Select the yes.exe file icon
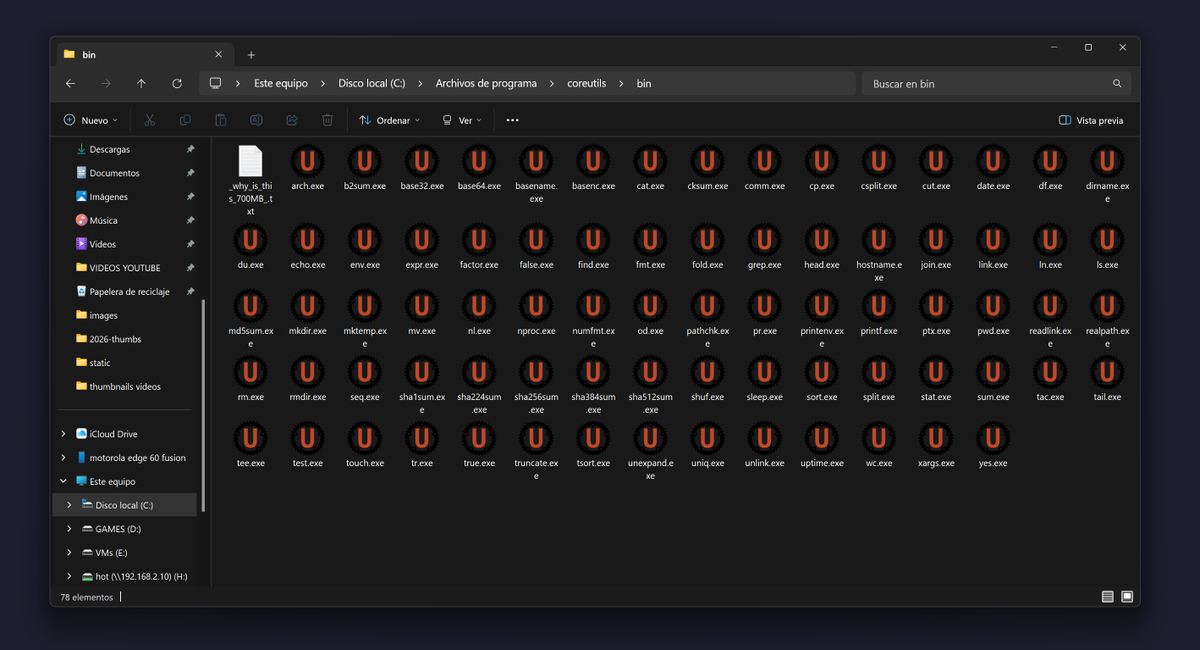This screenshot has height=650, width=1200. (993, 438)
